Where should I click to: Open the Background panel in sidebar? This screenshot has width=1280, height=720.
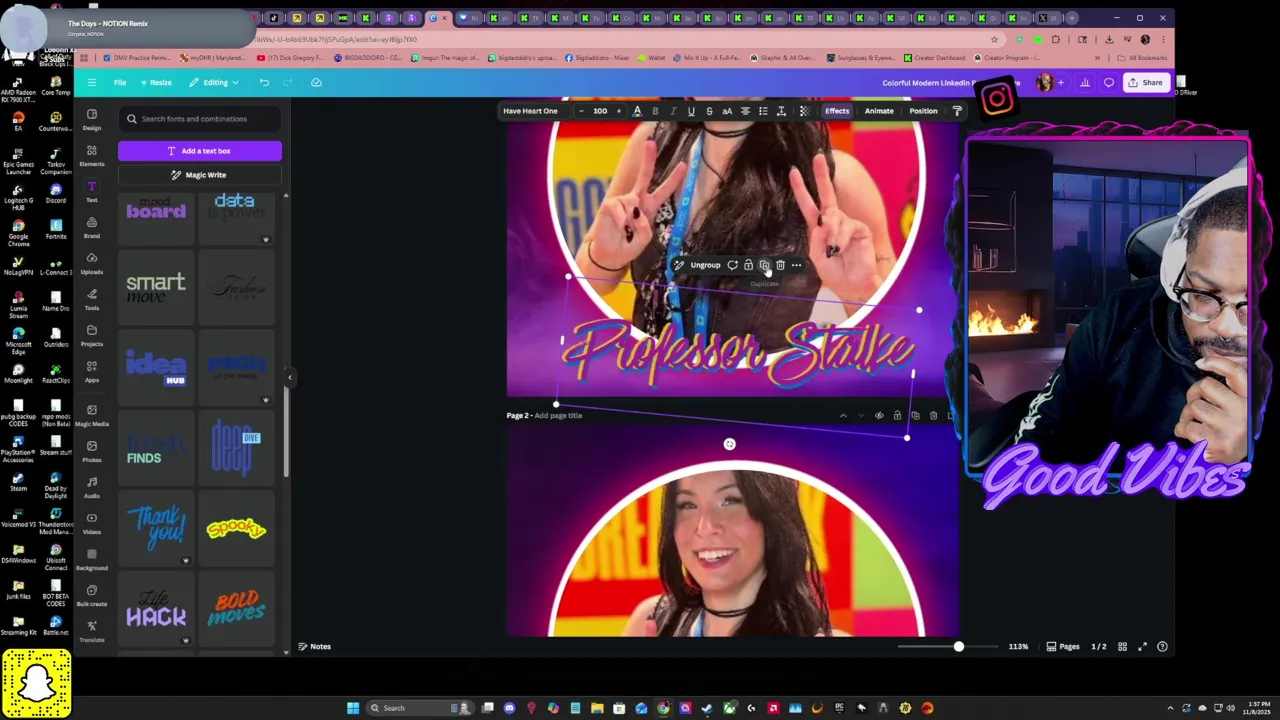92,559
